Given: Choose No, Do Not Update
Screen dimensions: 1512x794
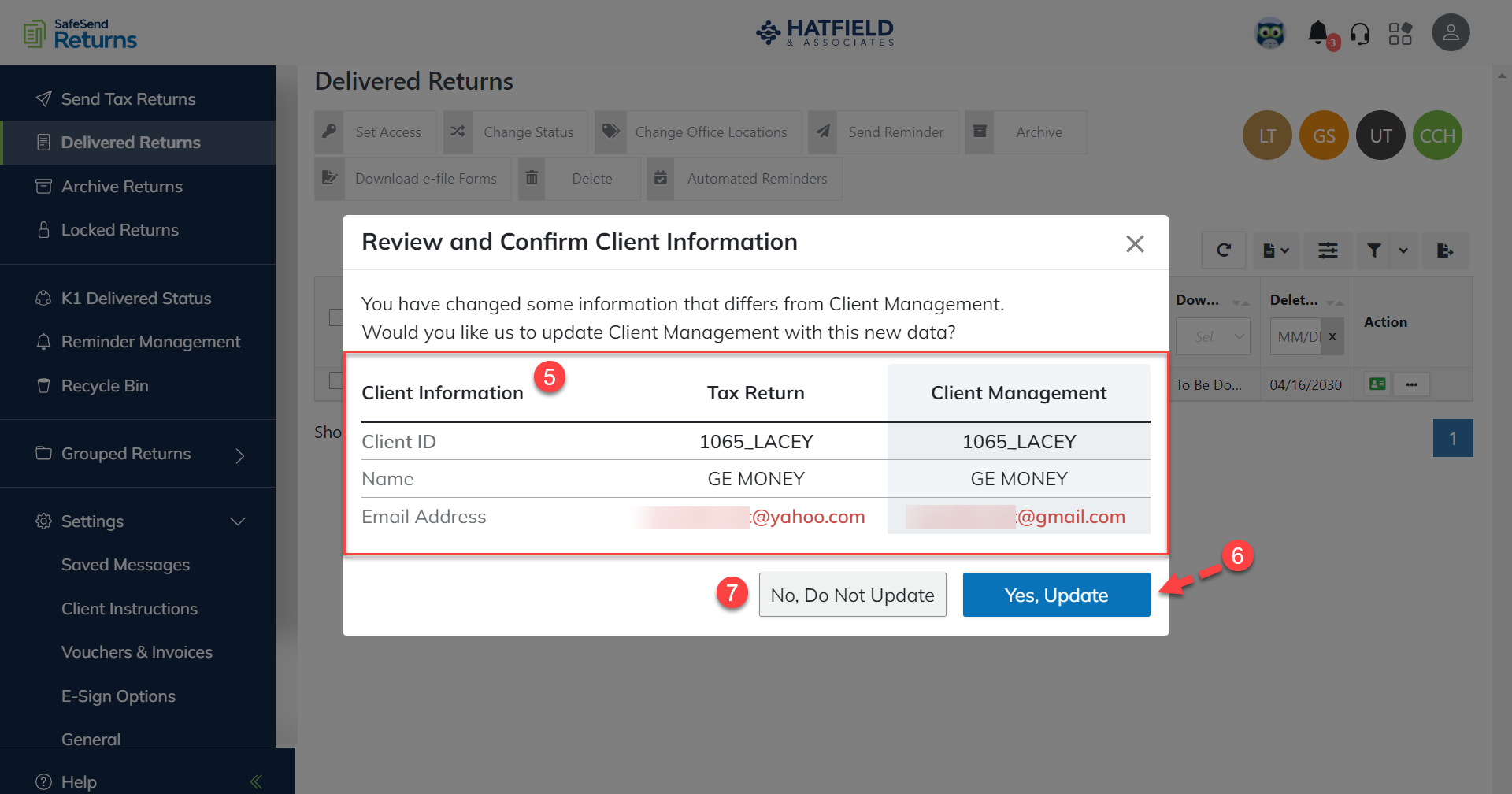Looking at the screenshot, I should click(852, 595).
